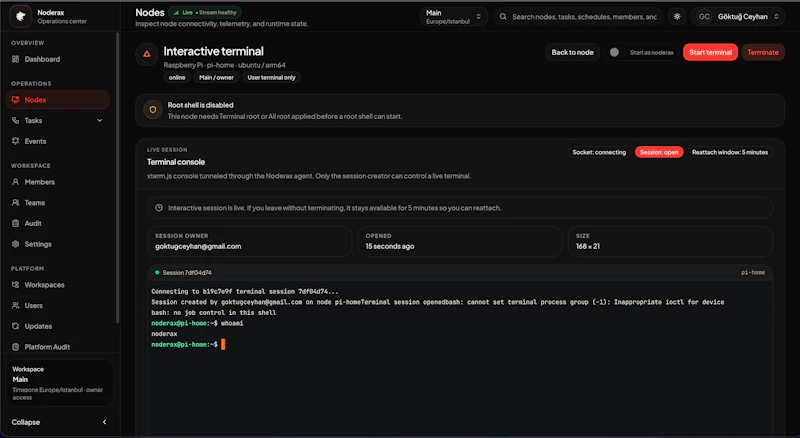
Task: Open Events via its sidebar icon
Action: [15, 141]
